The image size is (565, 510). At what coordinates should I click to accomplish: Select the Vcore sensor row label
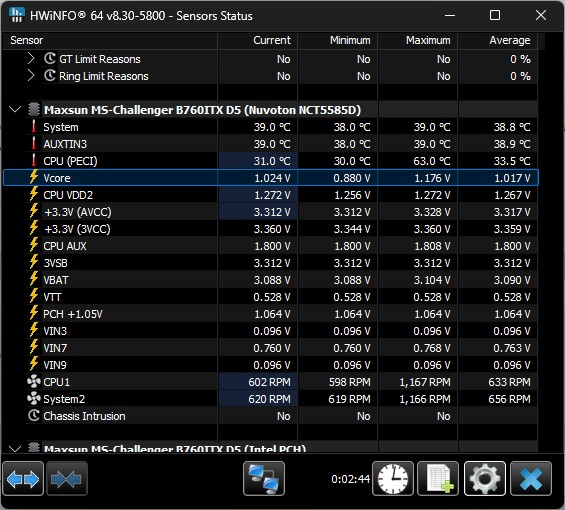pos(57,178)
